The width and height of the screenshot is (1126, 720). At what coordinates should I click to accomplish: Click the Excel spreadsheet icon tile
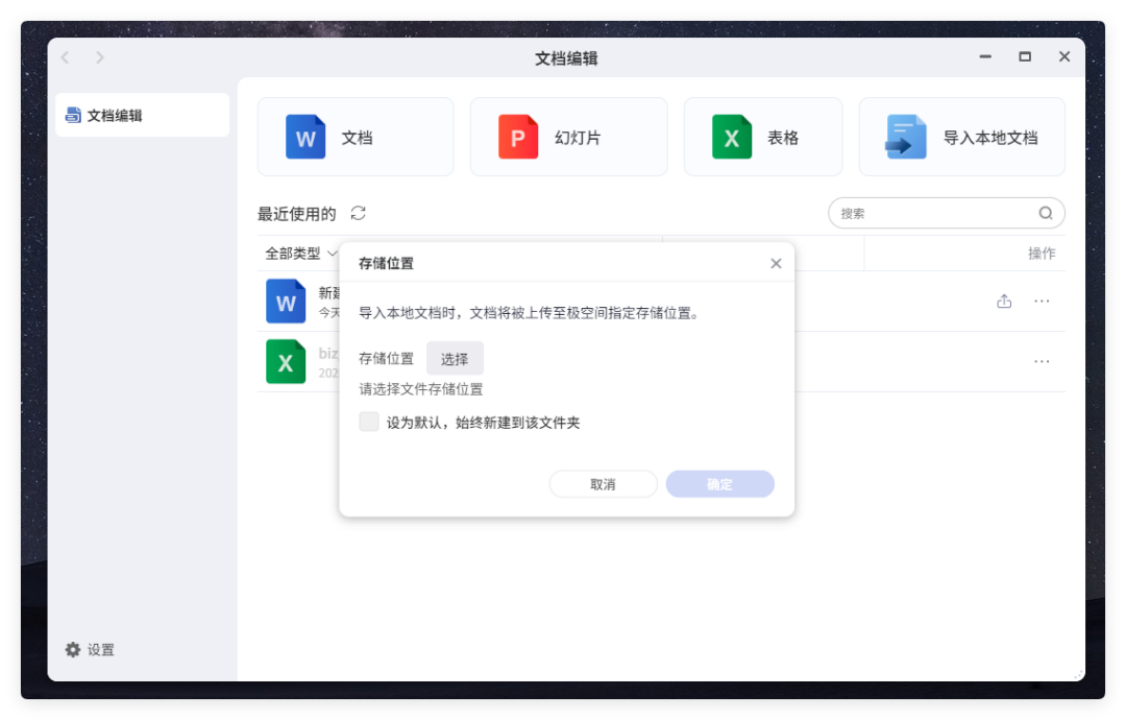[x=731, y=137]
